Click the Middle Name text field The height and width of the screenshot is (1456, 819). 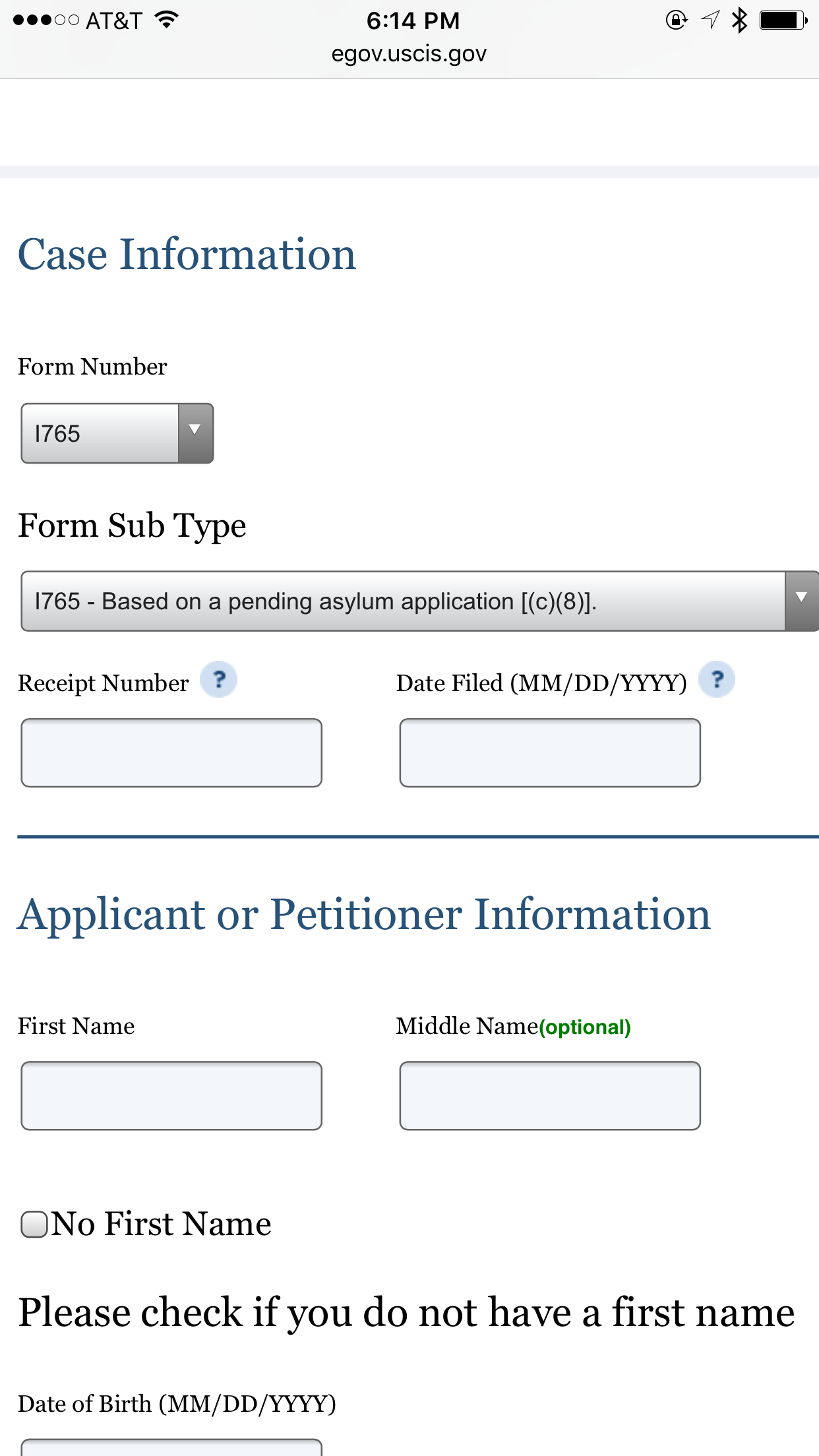coord(550,1095)
